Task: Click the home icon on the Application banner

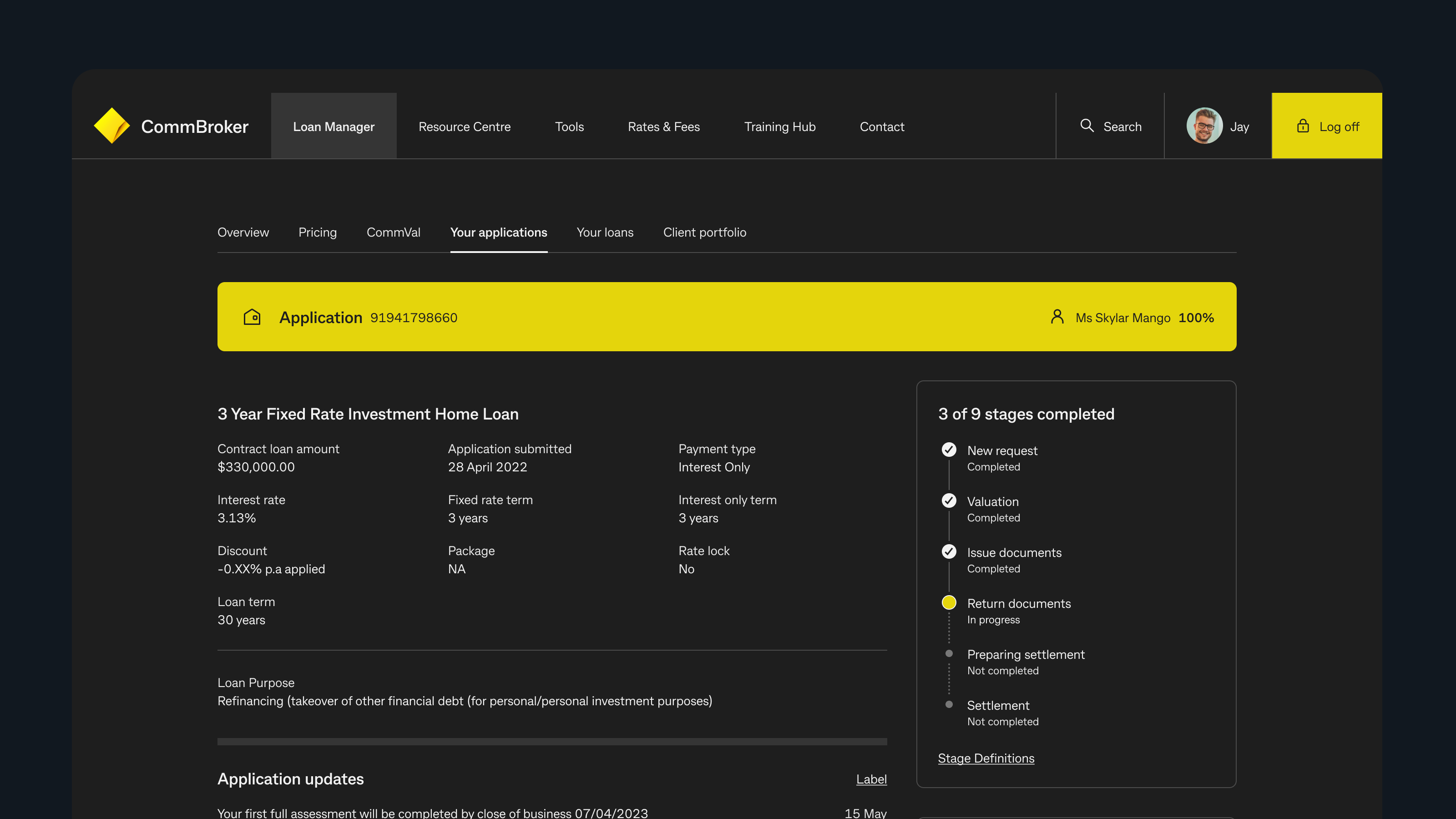Action: tap(252, 317)
